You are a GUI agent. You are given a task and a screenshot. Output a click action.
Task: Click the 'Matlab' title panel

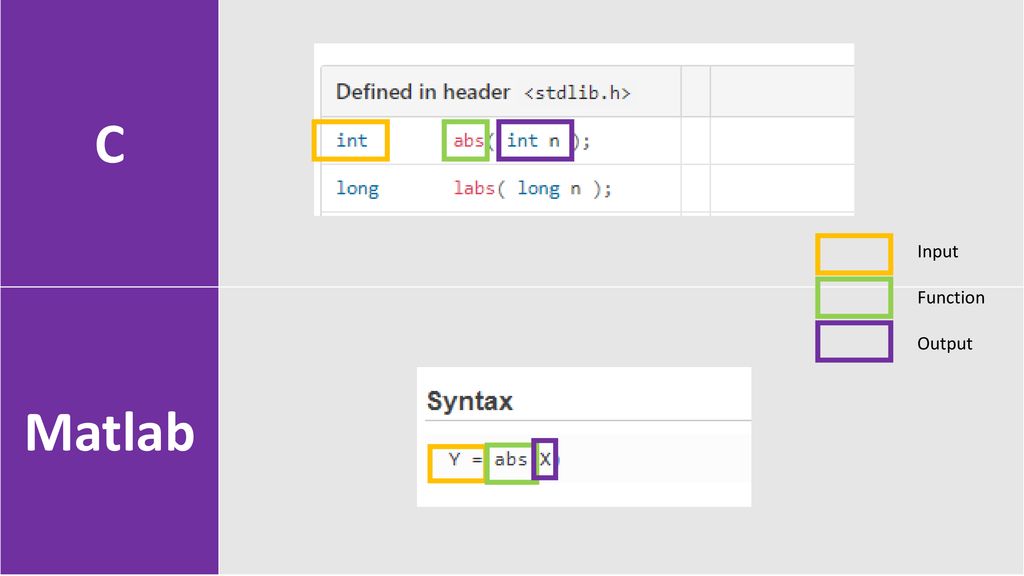109,432
